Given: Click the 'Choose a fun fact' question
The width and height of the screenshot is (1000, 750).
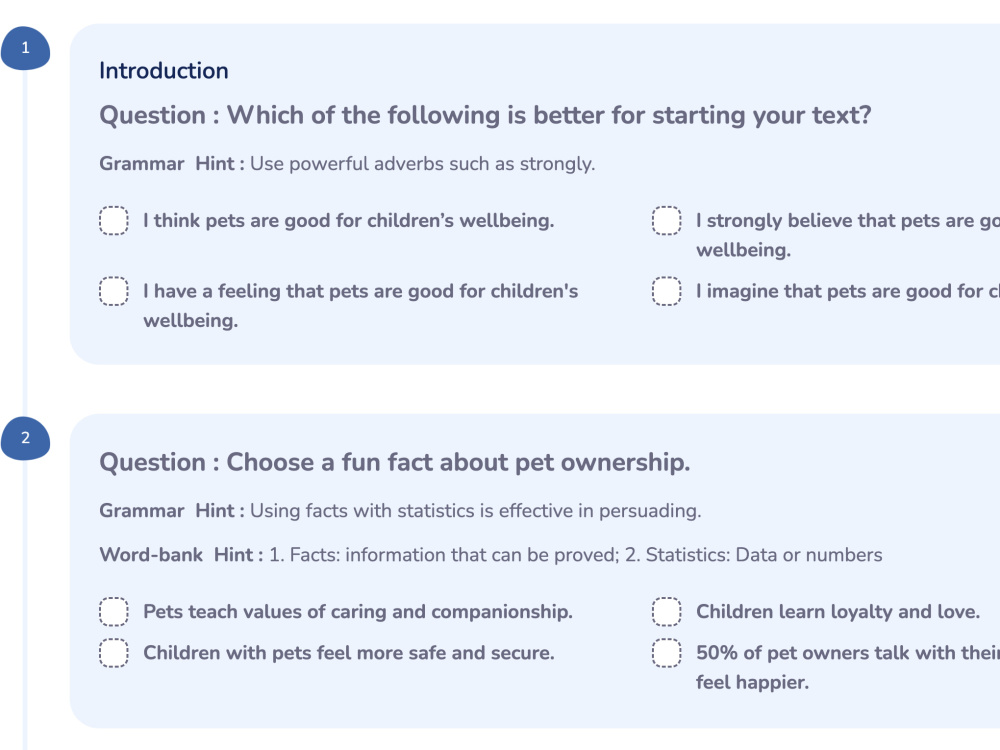Looking at the screenshot, I should click(395, 462).
